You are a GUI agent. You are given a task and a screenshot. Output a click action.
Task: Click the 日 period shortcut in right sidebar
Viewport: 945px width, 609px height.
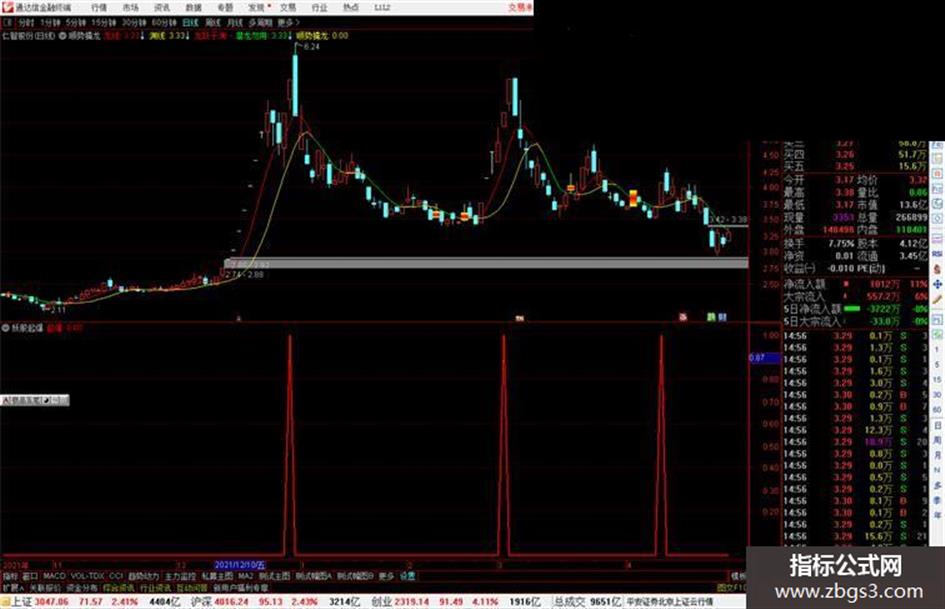point(937,426)
